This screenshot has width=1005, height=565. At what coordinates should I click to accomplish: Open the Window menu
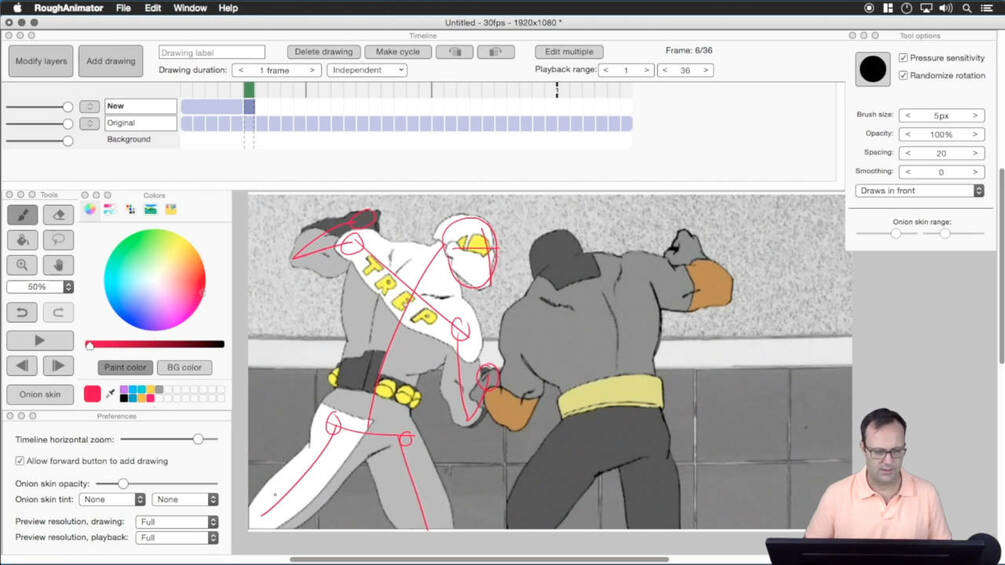(x=190, y=8)
